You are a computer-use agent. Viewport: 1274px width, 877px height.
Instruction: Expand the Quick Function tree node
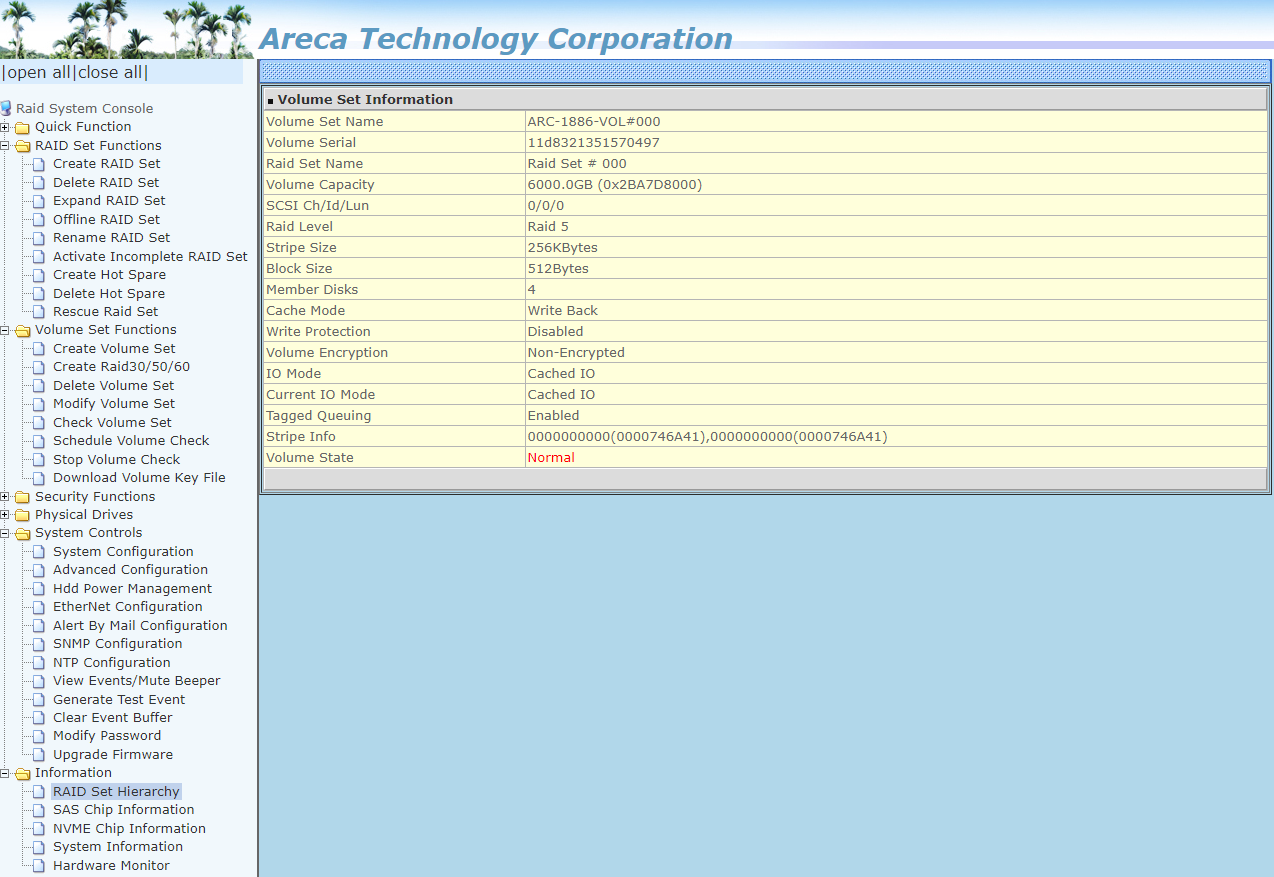point(5,127)
